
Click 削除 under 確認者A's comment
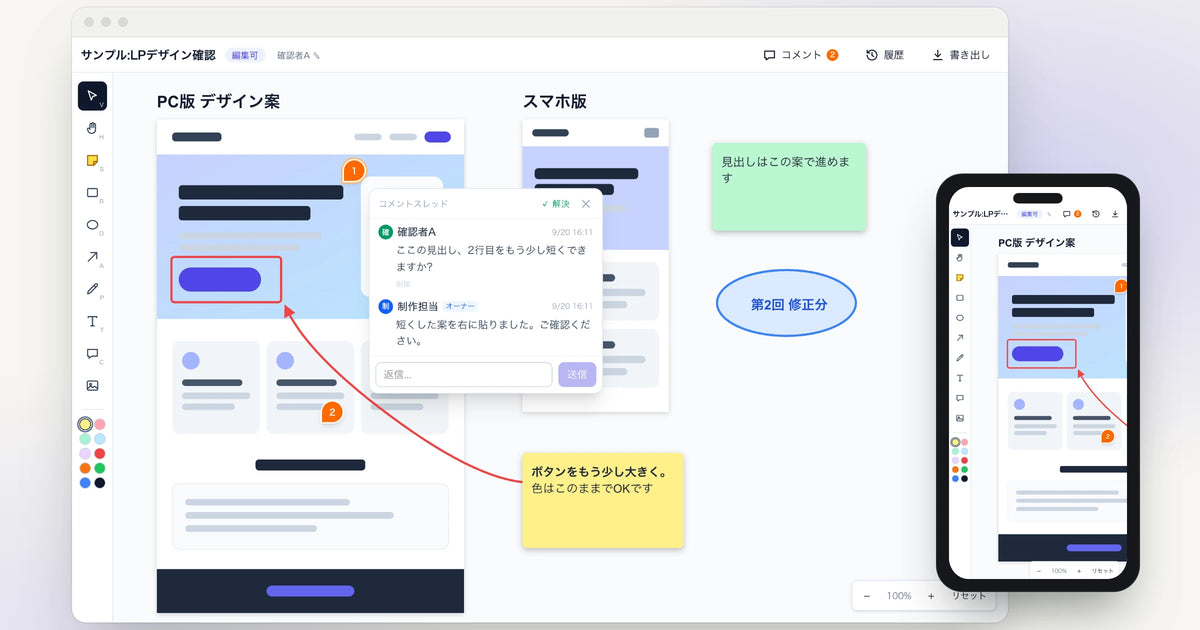403,284
